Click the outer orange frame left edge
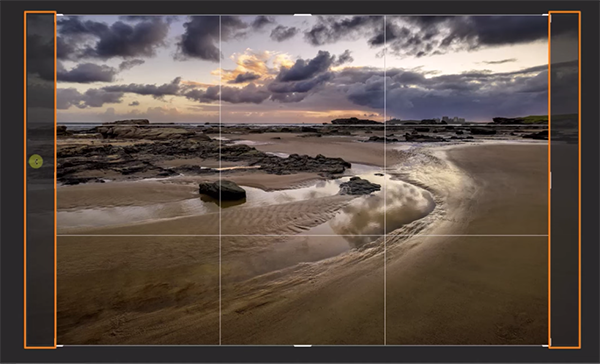Screen dimensions: 600x364 pos(25,180)
